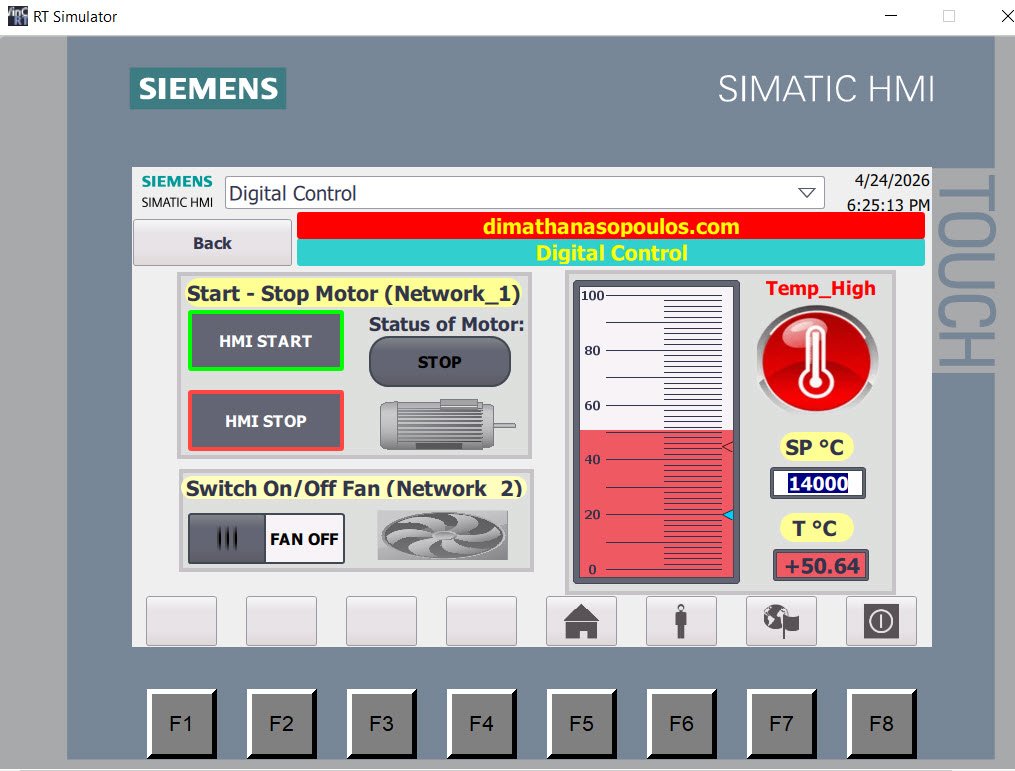The width and height of the screenshot is (1015, 771).
Task: Click the T °C value display field
Action: click(820, 566)
